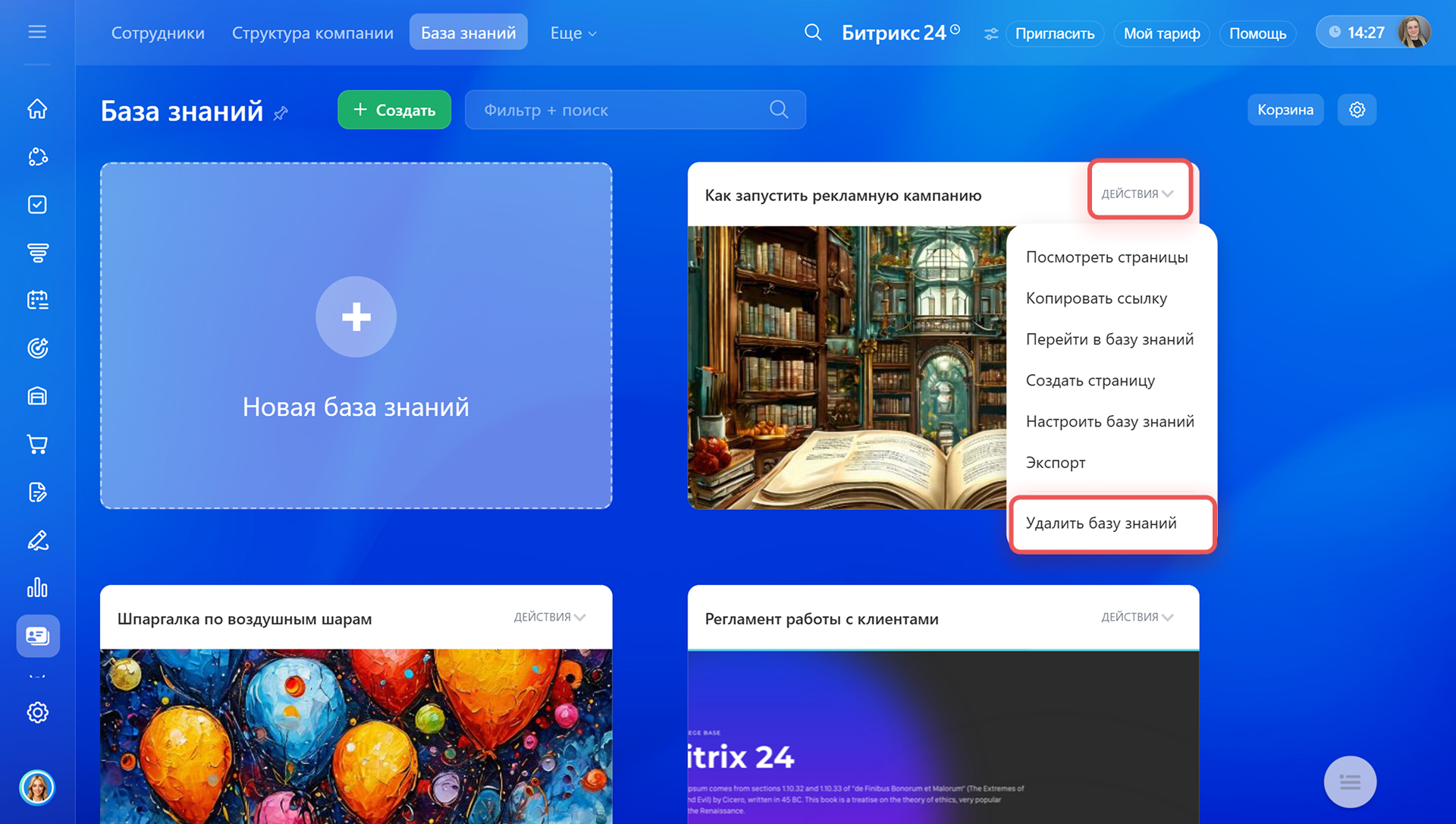
Task: Open the analytics bar chart icon
Action: [x=37, y=588]
